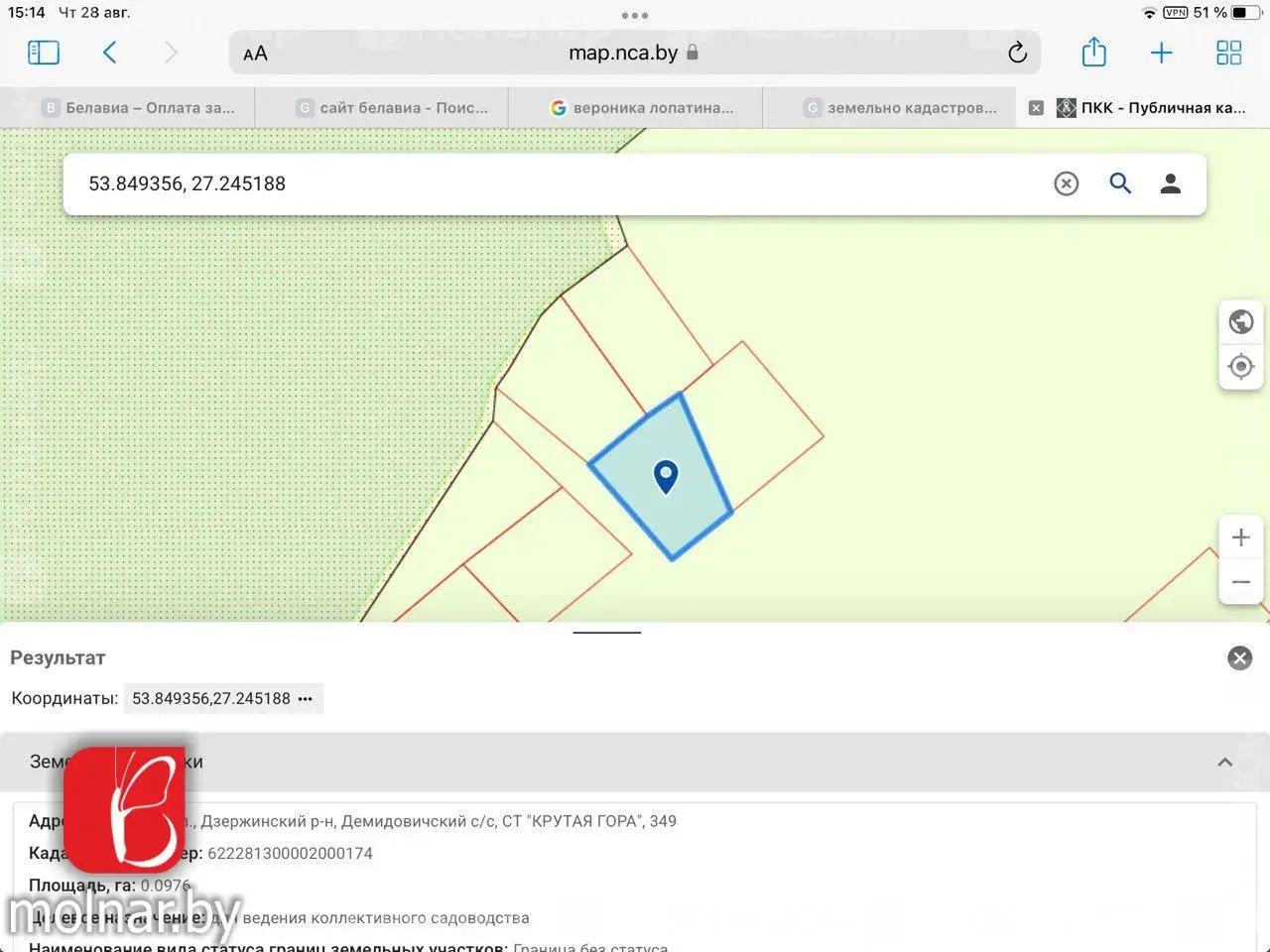Open the user account profile

tap(1171, 183)
